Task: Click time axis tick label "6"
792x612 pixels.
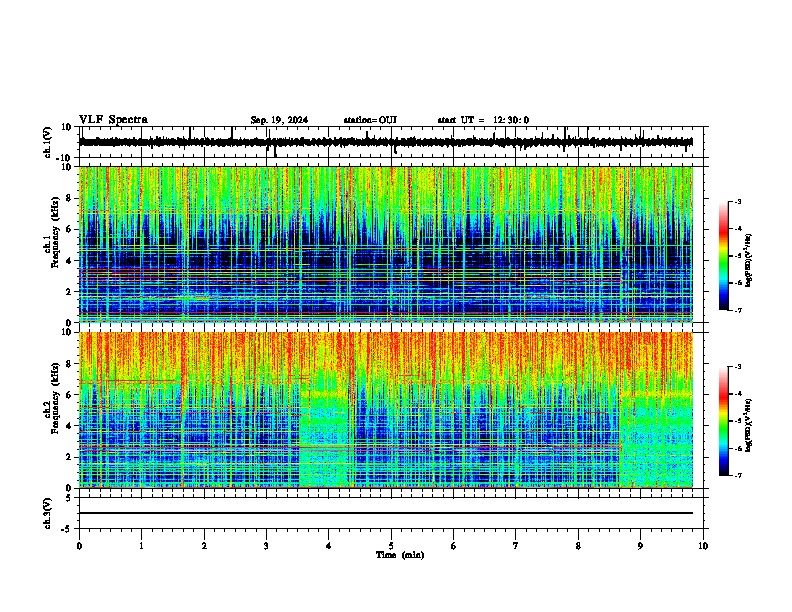Action: pos(454,545)
